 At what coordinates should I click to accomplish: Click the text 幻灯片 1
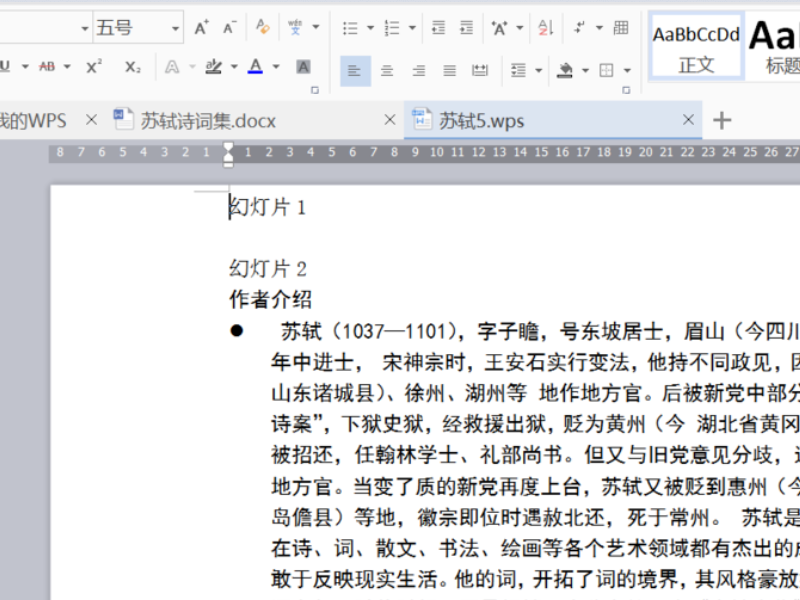[x=267, y=208]
